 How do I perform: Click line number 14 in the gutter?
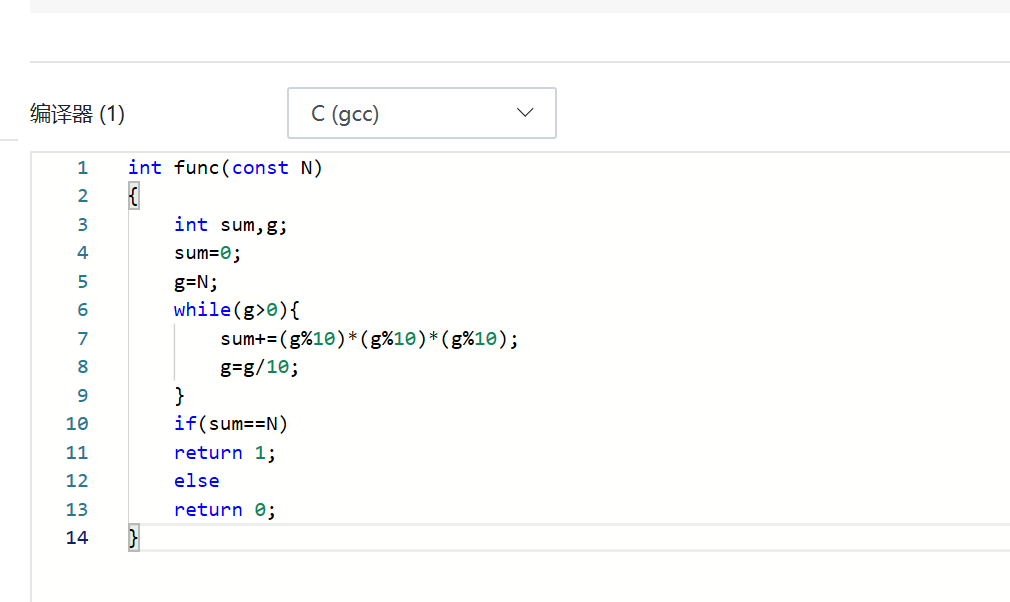(77, 538)
